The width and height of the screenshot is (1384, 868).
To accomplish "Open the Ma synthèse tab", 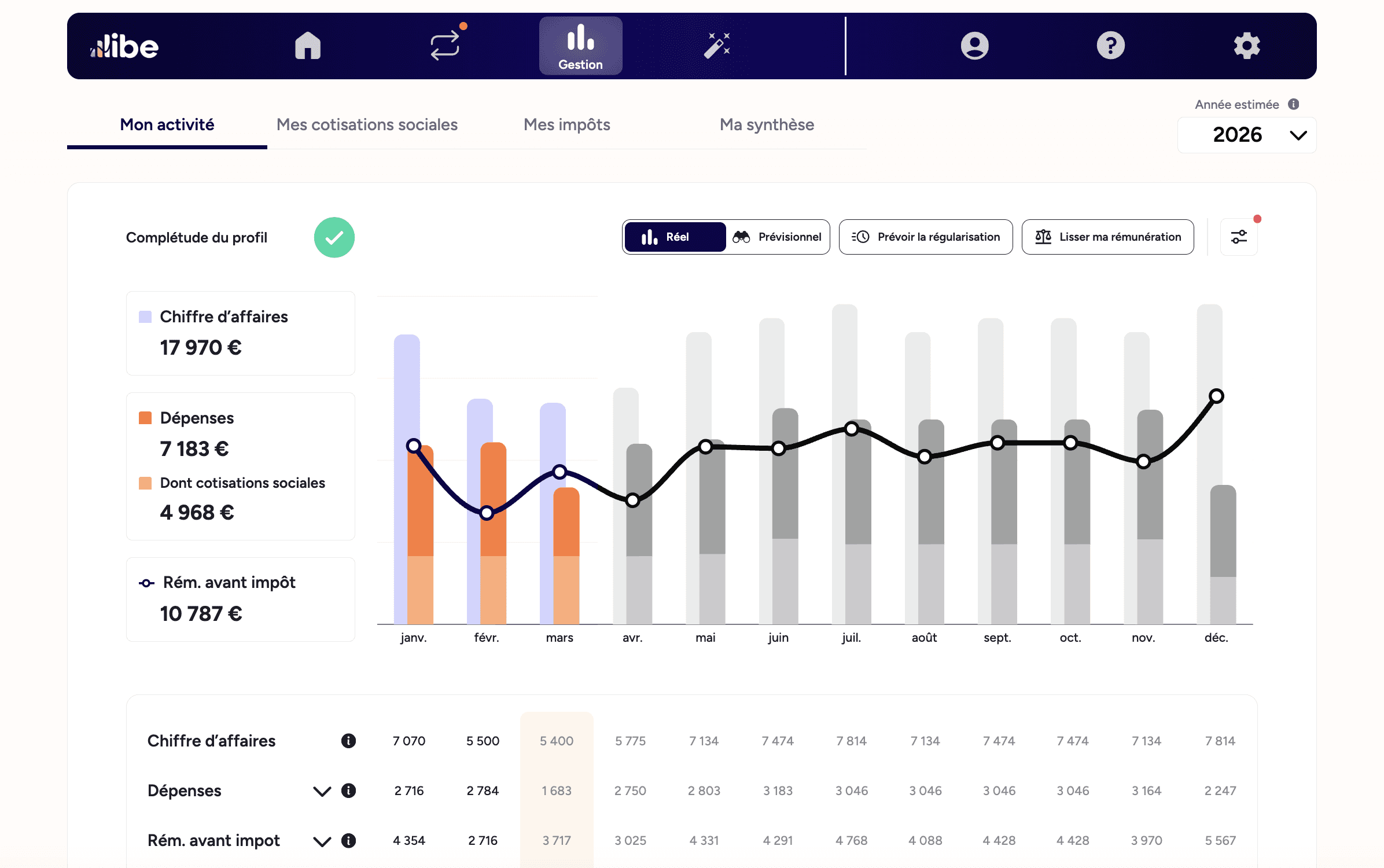I will tap(767, 125).
